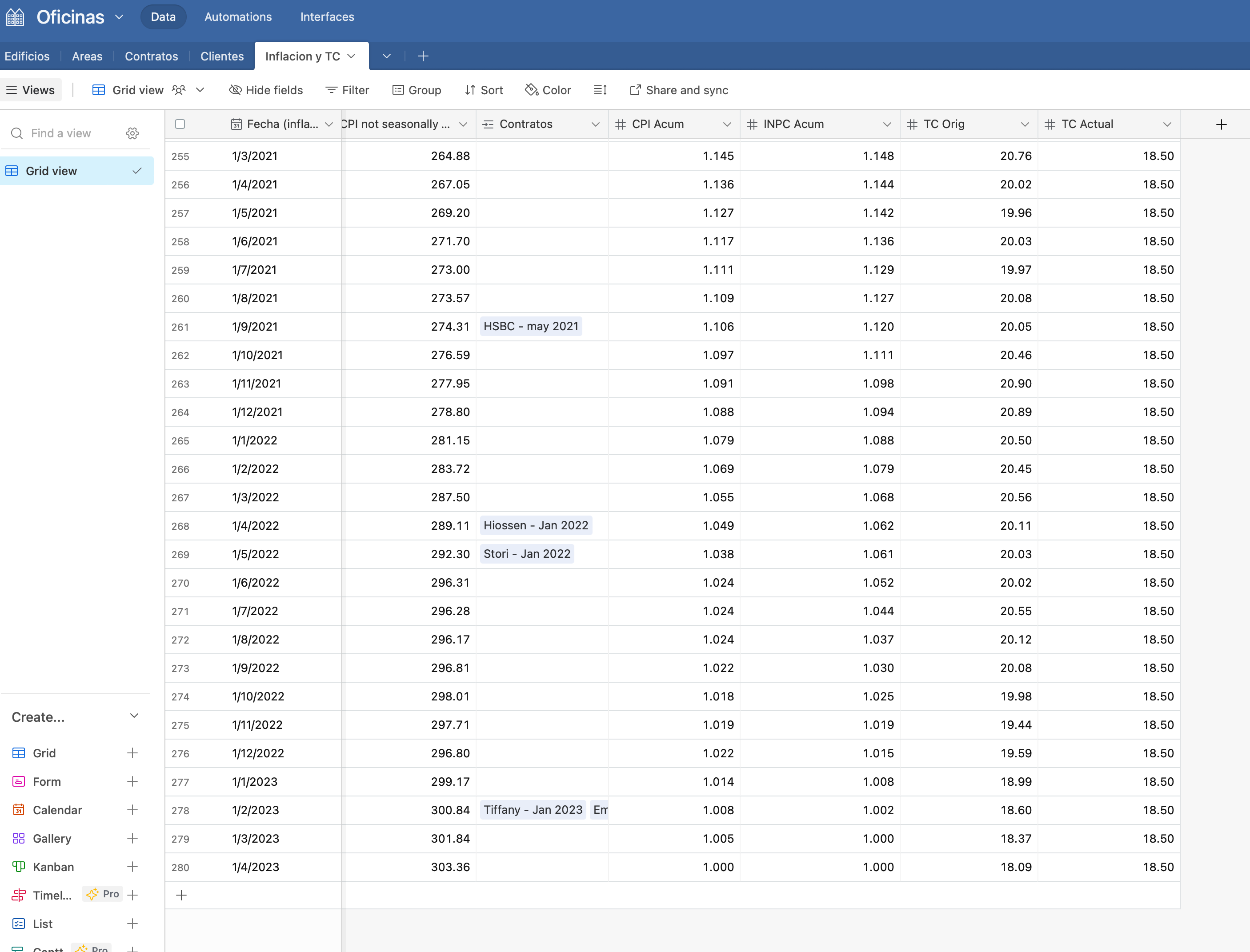The image size is (1250, 952).
Task: Create a new Calendar view plus
Action: [x=132, y=810]
